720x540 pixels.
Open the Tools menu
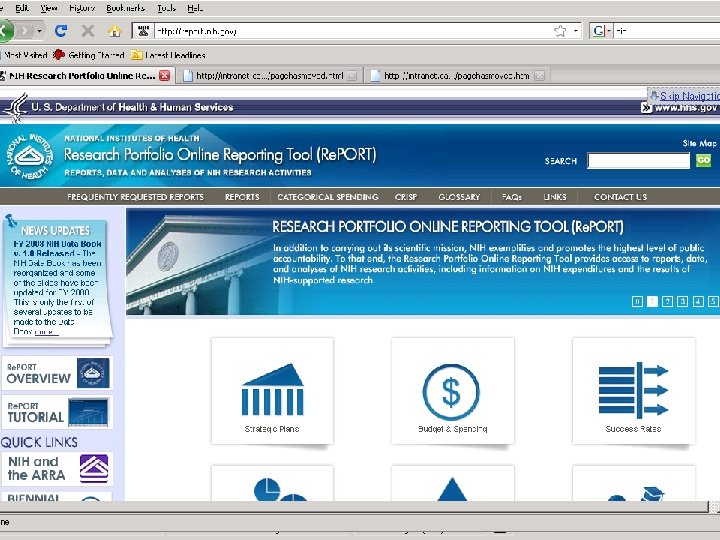(x=166, y=8)
